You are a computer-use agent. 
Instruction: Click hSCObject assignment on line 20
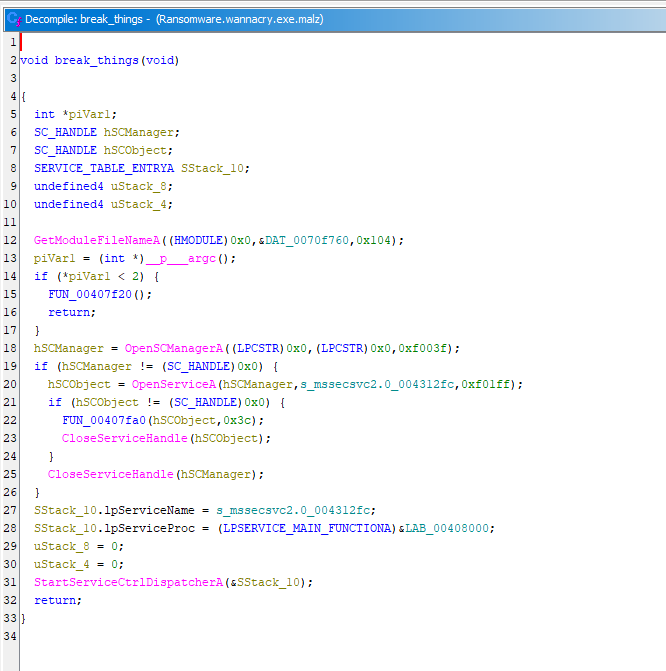click(x=79, y=384)
